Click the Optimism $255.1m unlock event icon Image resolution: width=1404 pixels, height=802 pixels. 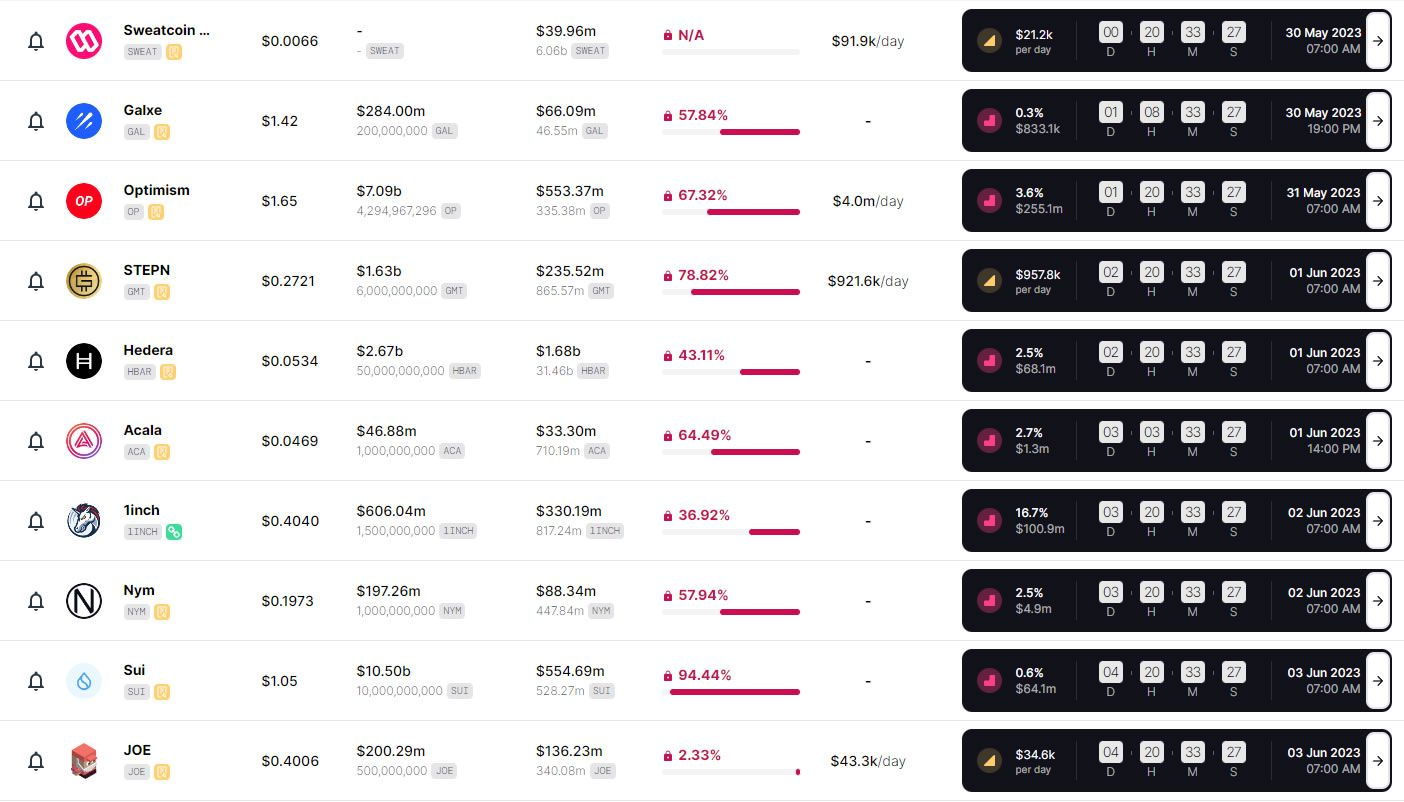pyautogui.click(x=990, y=201)
